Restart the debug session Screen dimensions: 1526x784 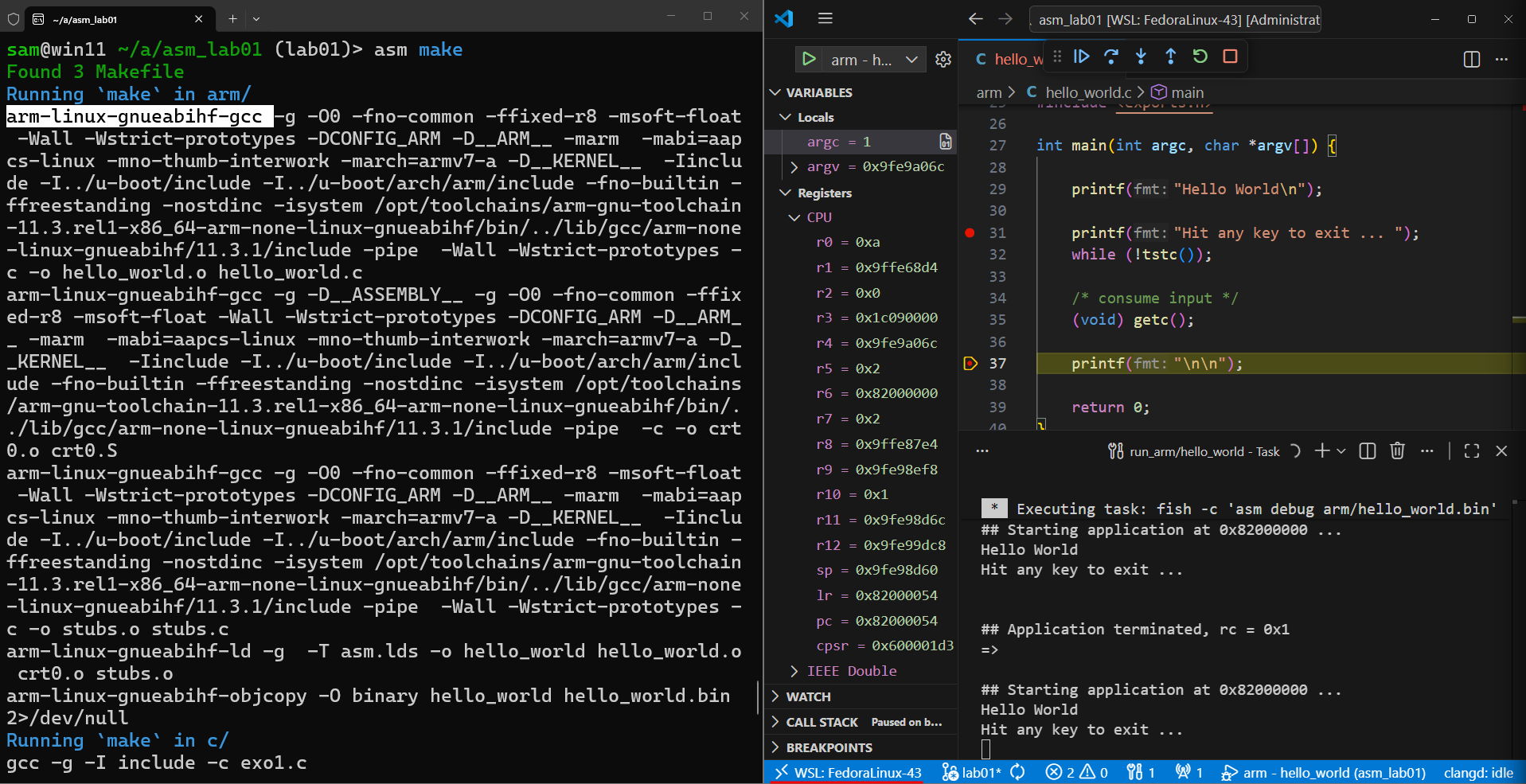click(x=1200, y=57)
